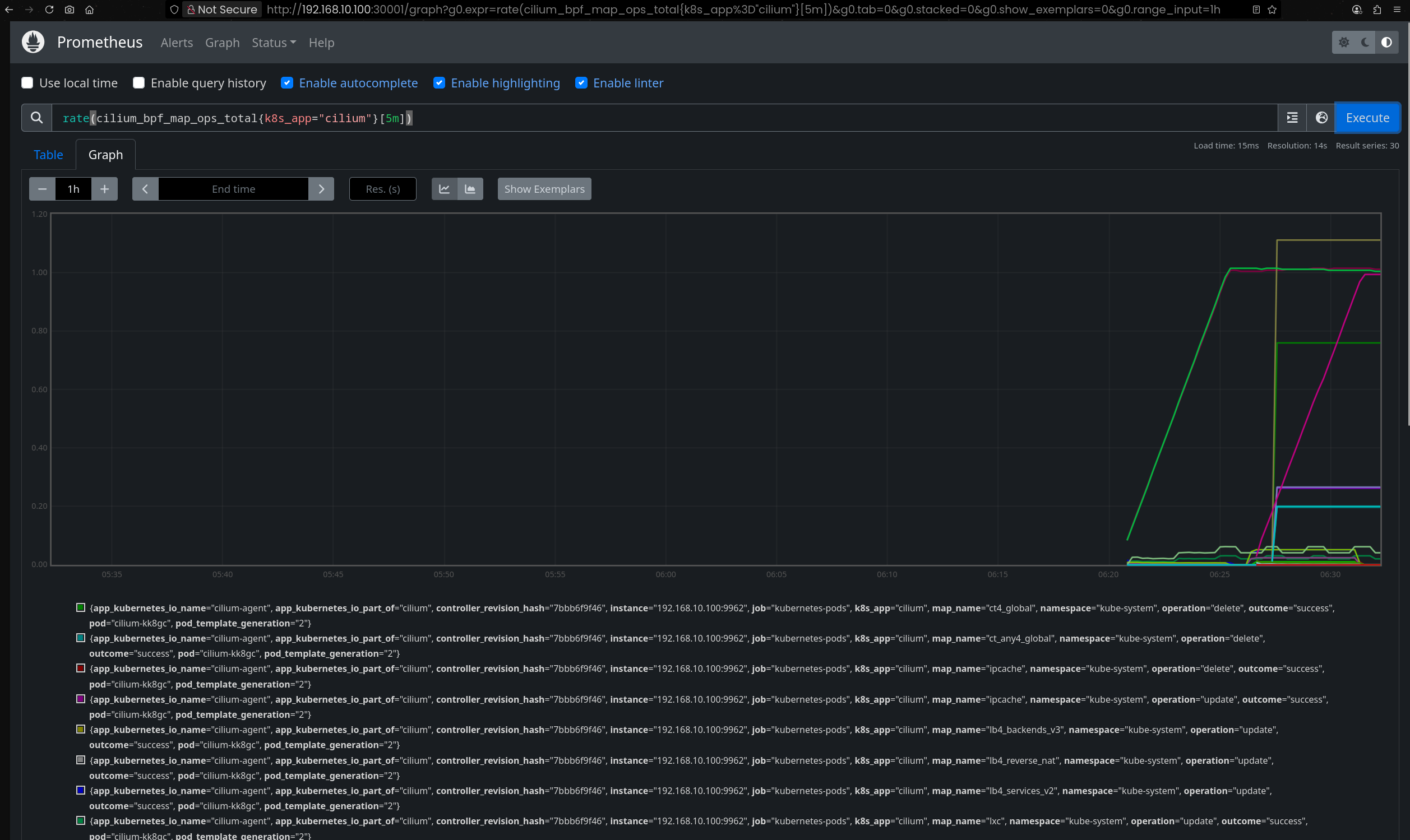This screenshot has height=840, width=1410.
Task: Reload the page with refresh icon
Action: pos(49,10)
